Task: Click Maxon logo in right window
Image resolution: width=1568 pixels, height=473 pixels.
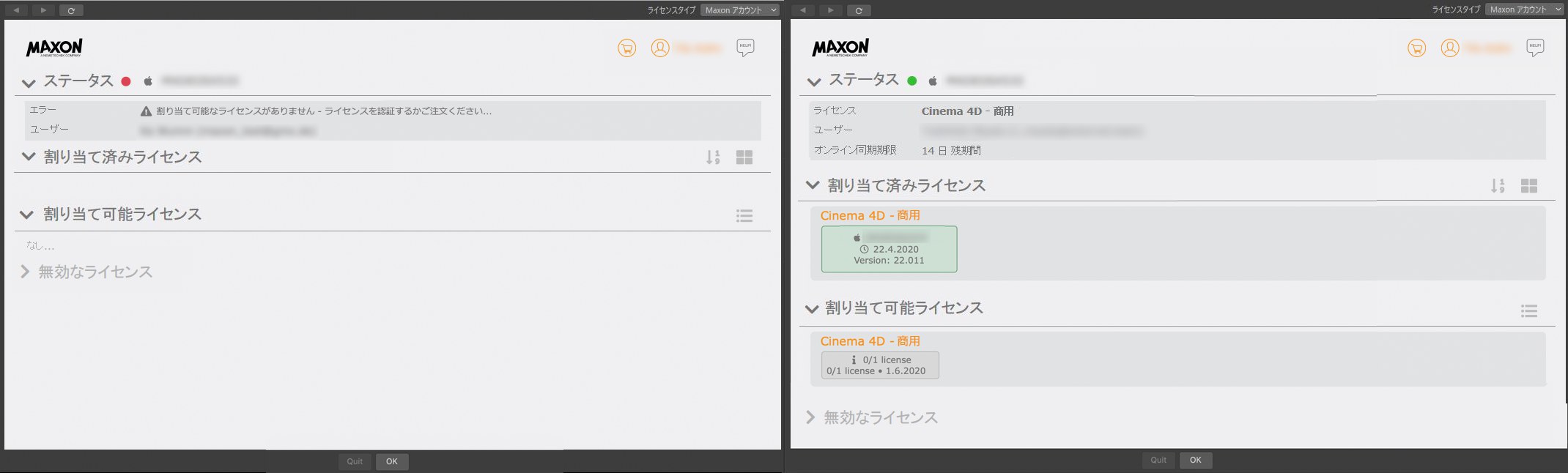Action: coord(840,48)
